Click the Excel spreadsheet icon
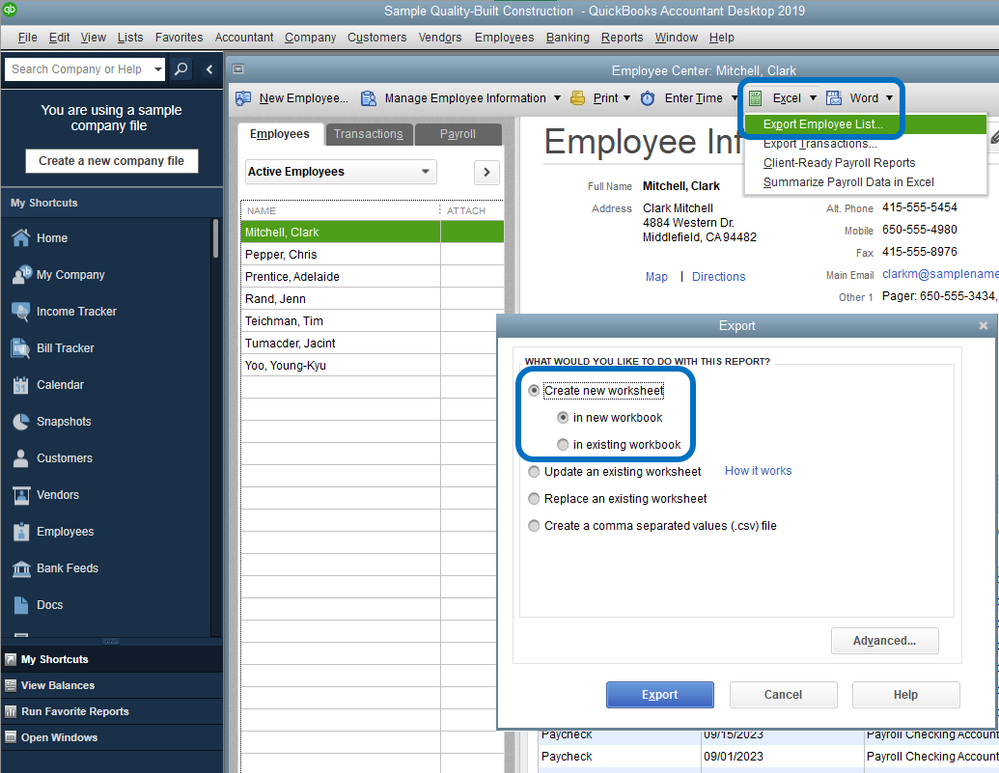 756,98
